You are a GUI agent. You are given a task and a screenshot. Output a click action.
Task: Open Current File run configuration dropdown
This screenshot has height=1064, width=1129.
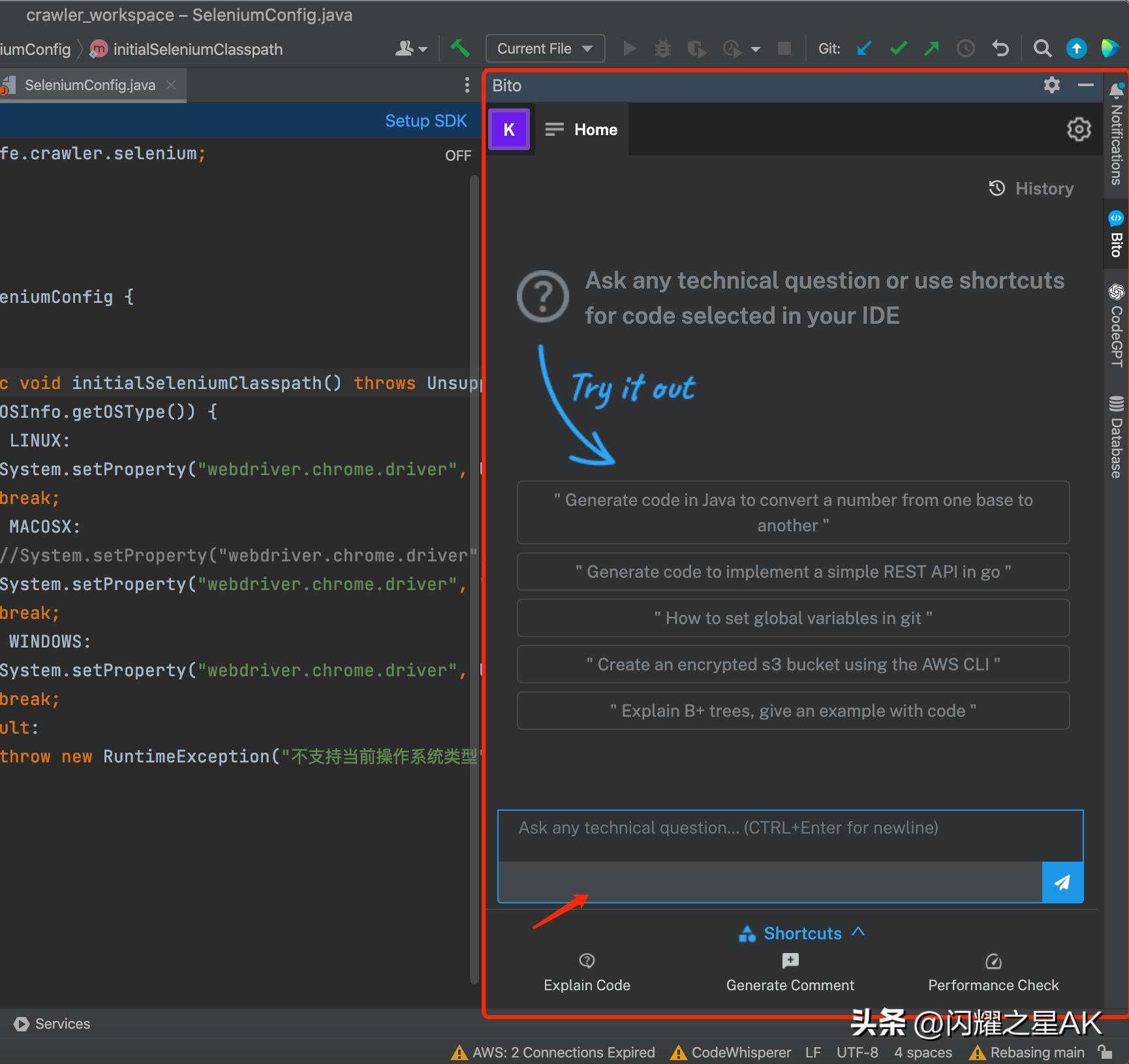pyautogui.click(x=545, y=48)
